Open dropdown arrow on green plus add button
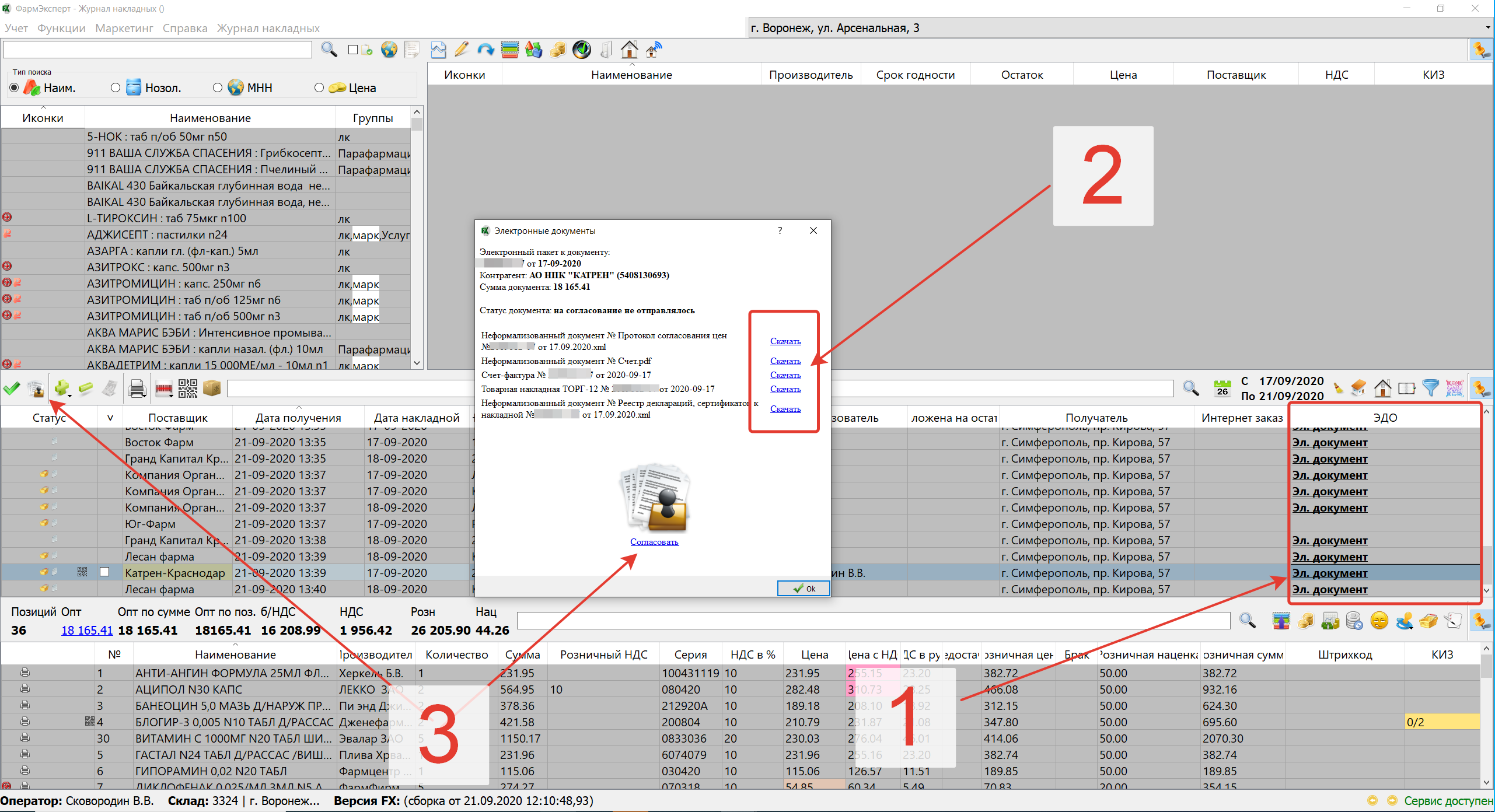Image resolution: width=1495 pixels, height=812 pixels. point(71,395)
